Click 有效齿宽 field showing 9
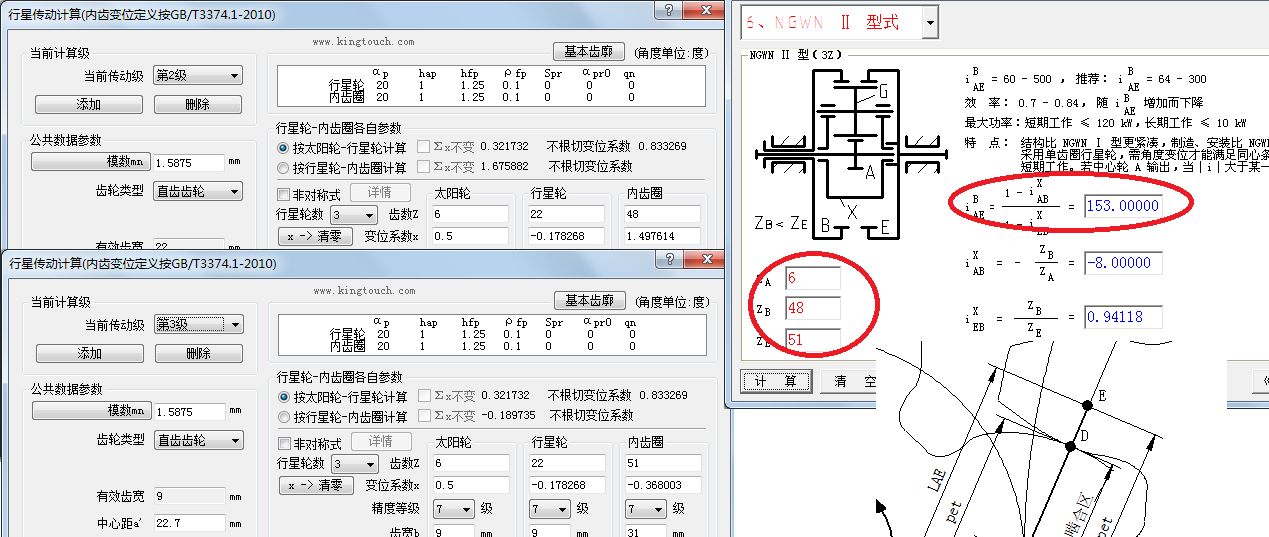The width and height of the screenshot is (1269, 537). tap(190, 496)
